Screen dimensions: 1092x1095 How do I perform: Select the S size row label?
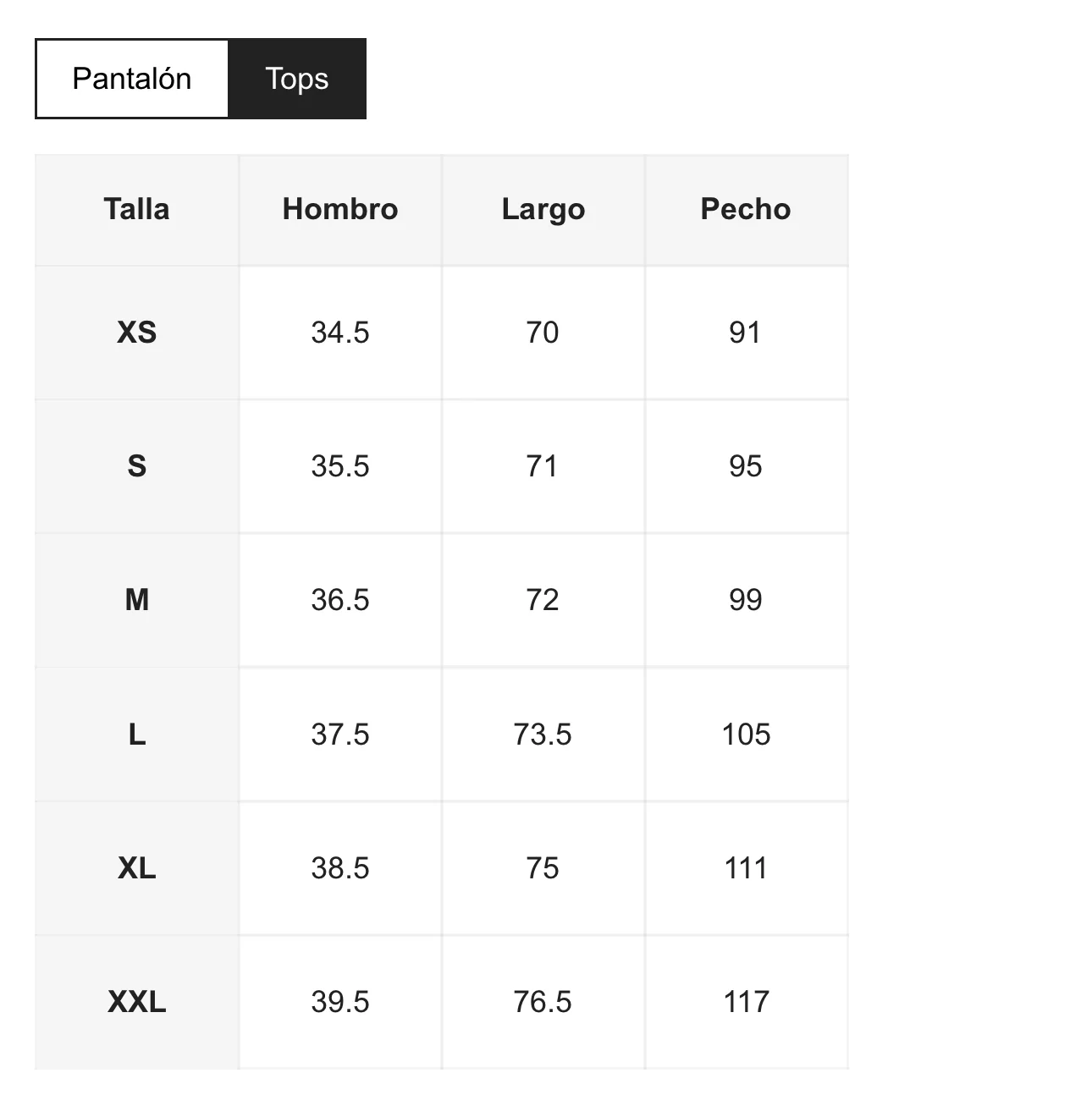(136, 466)
